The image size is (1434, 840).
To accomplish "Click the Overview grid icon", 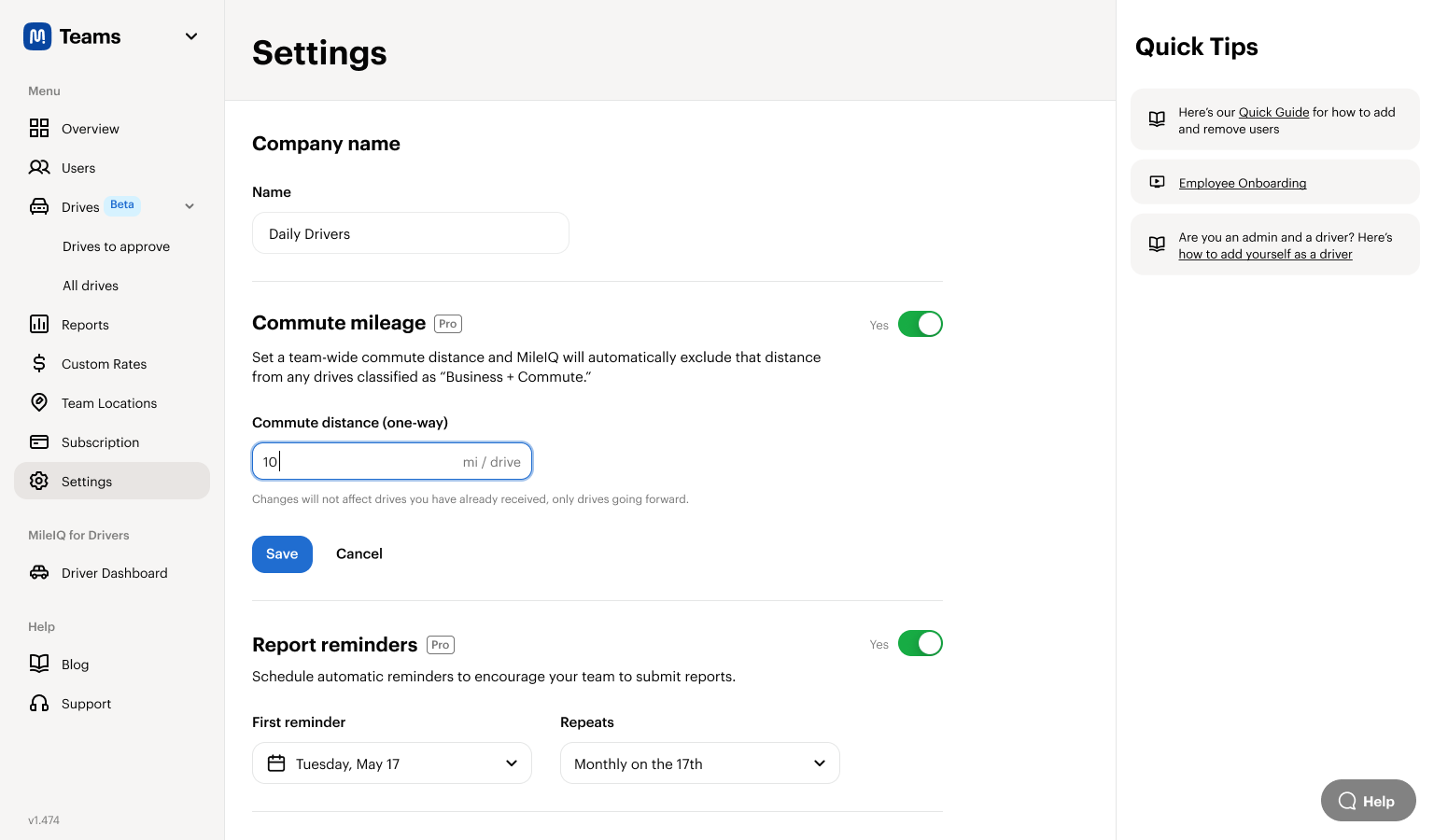I will click(x=39, y=128).
